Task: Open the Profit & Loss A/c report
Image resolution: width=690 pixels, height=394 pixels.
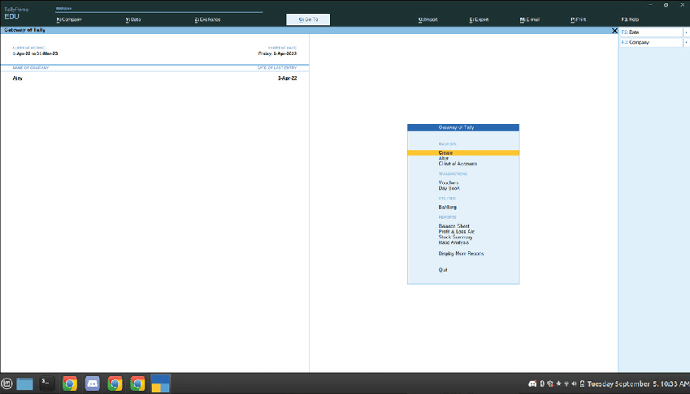Action: (x=456, y=231)
